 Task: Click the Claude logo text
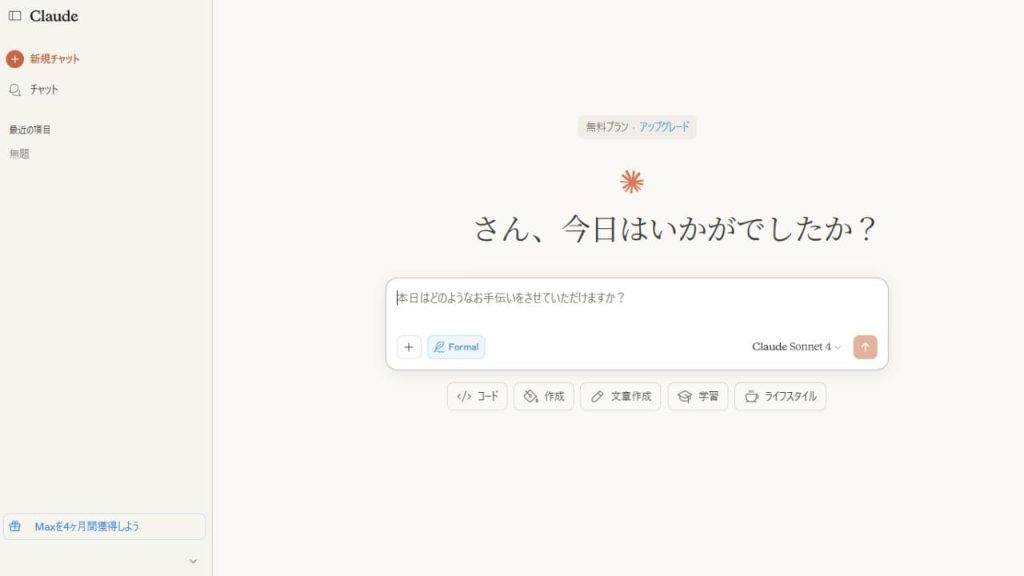point(54,16)
